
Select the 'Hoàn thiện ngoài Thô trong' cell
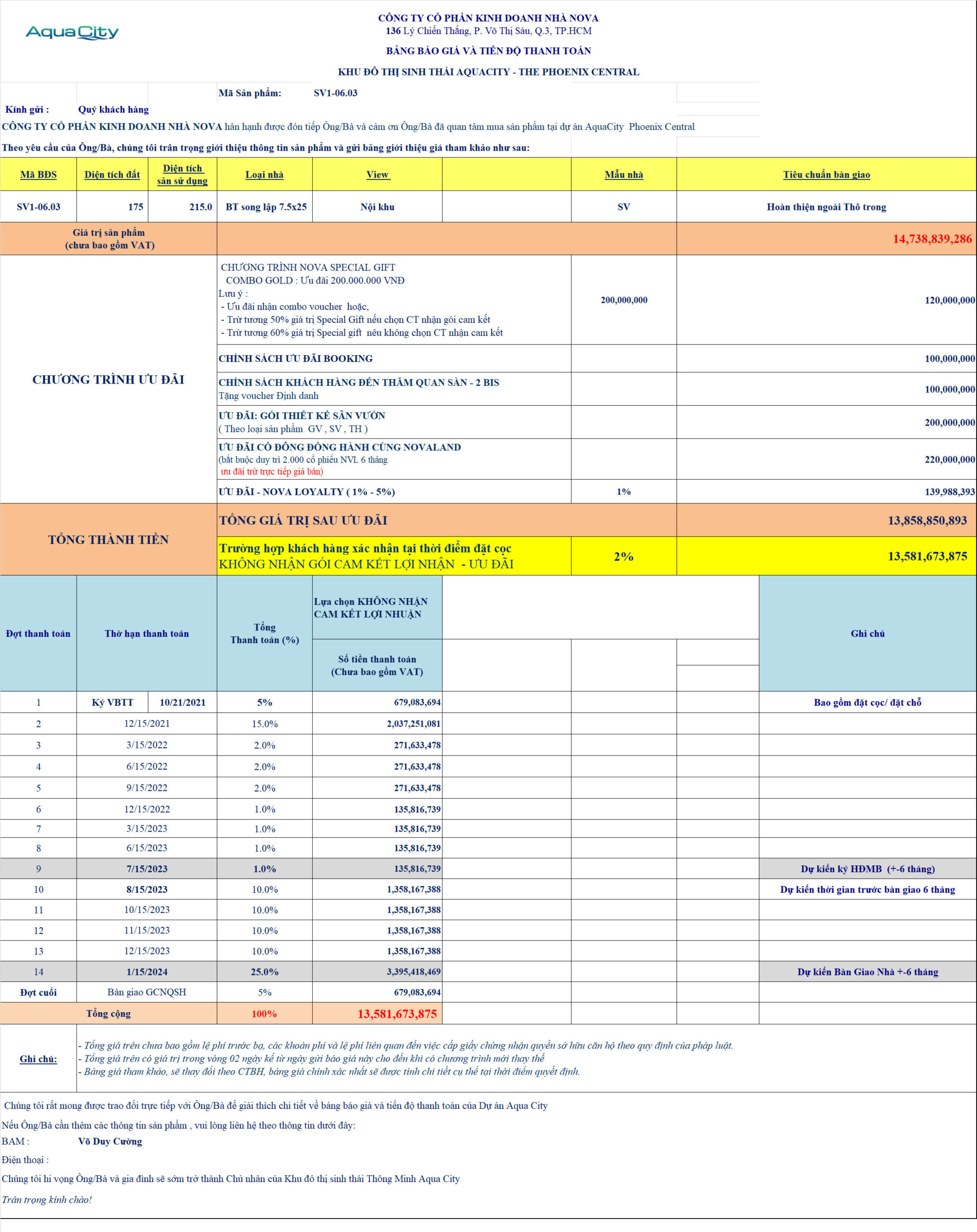click(826, 207)
